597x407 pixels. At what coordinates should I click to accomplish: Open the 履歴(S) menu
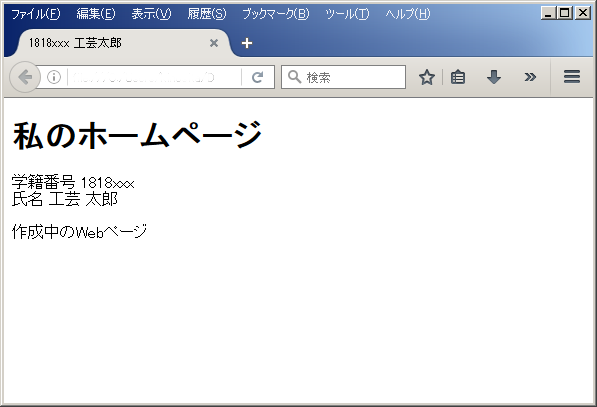click(207, 14)
